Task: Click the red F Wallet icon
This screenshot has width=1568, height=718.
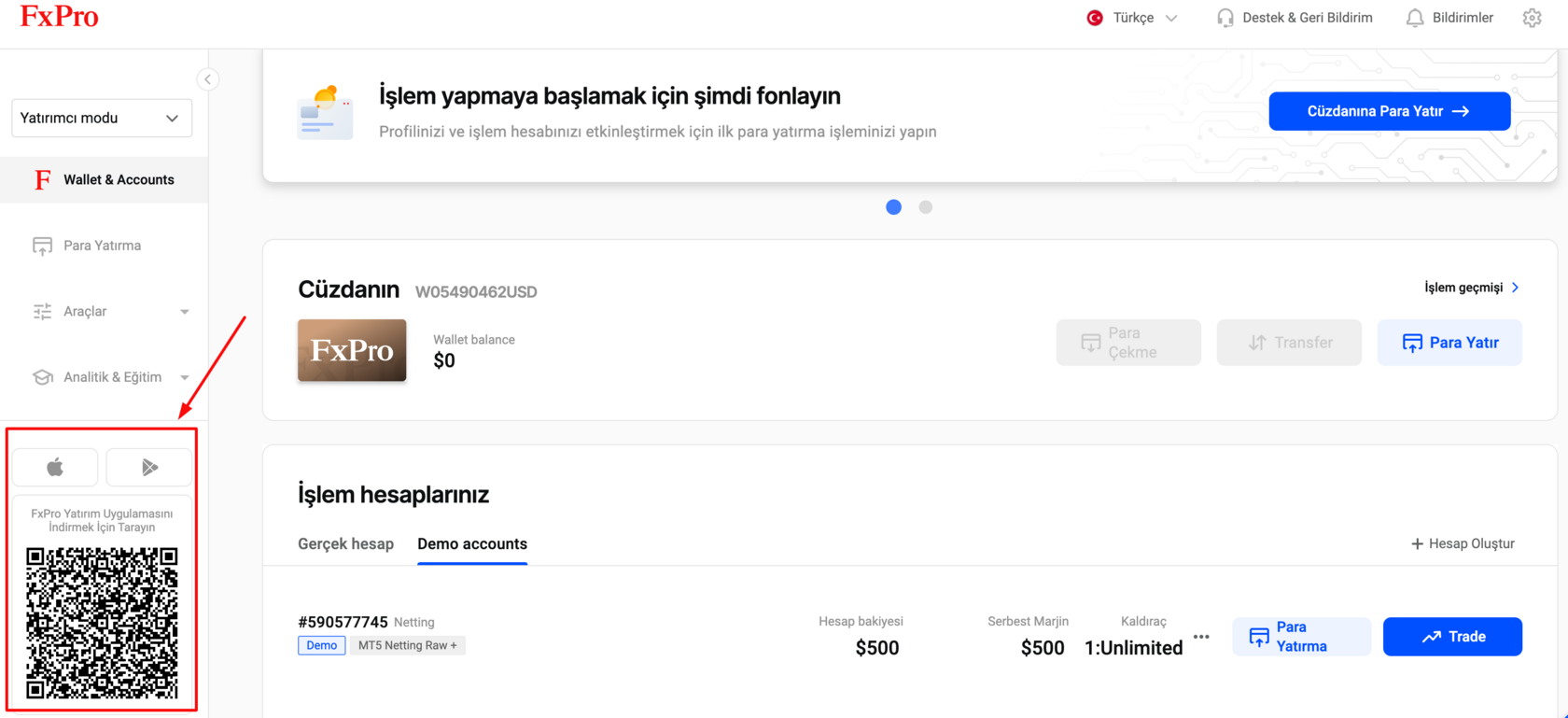Action: tap(42, 179)
